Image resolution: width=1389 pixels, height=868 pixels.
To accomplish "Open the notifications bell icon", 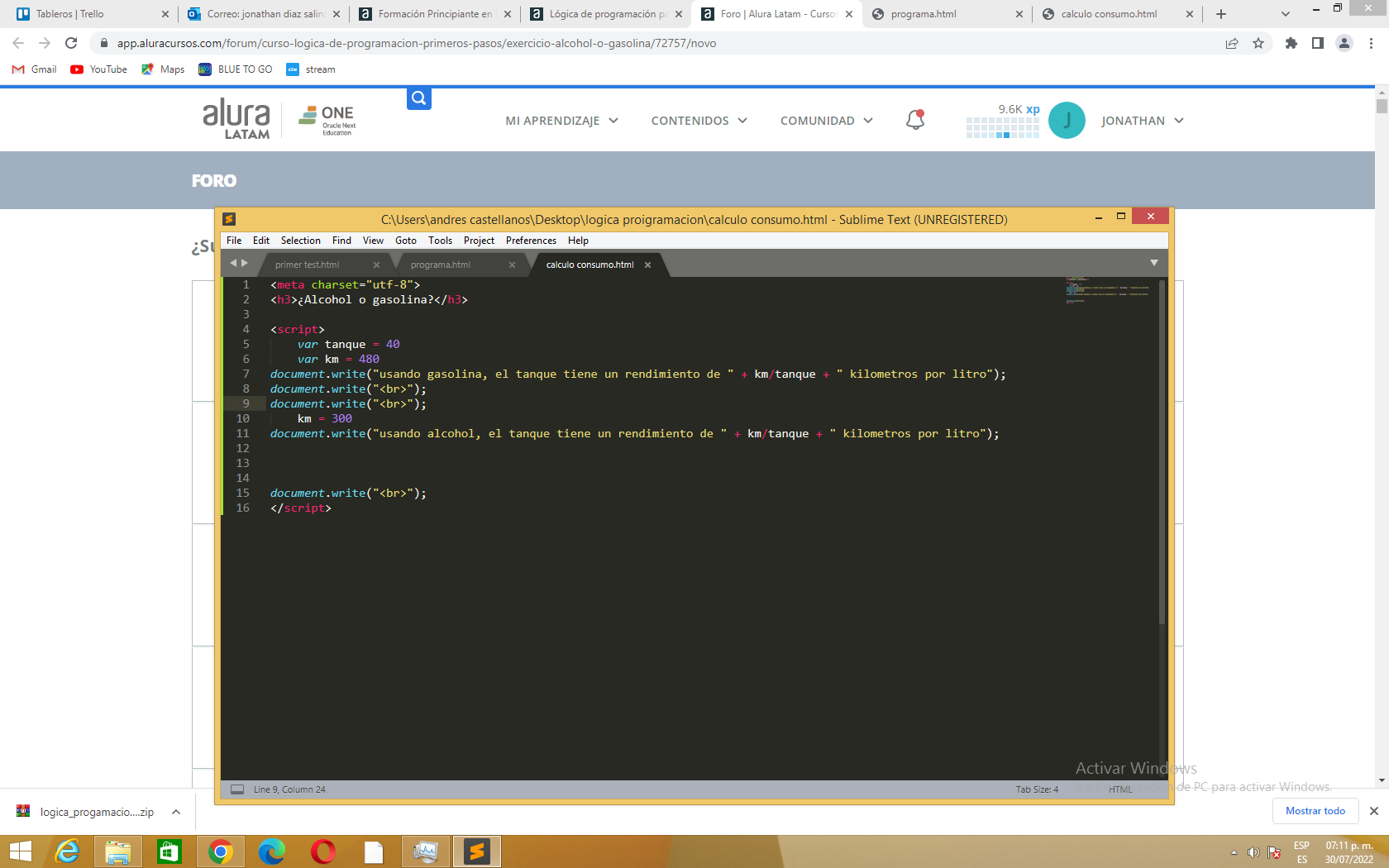I will click(x=915, y=120).
